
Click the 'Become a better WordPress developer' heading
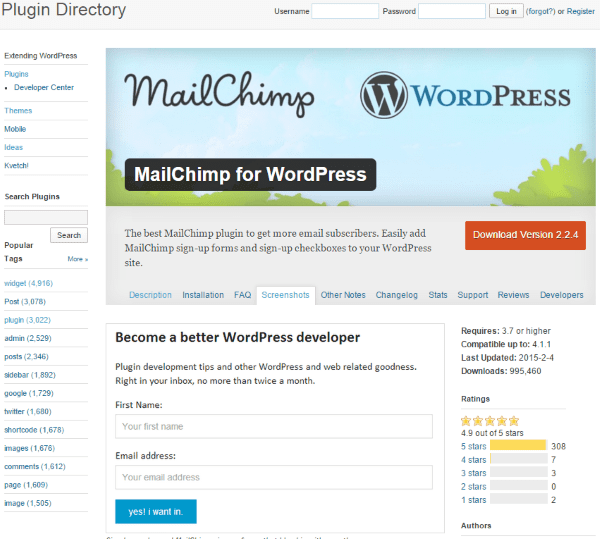(237, 337)
